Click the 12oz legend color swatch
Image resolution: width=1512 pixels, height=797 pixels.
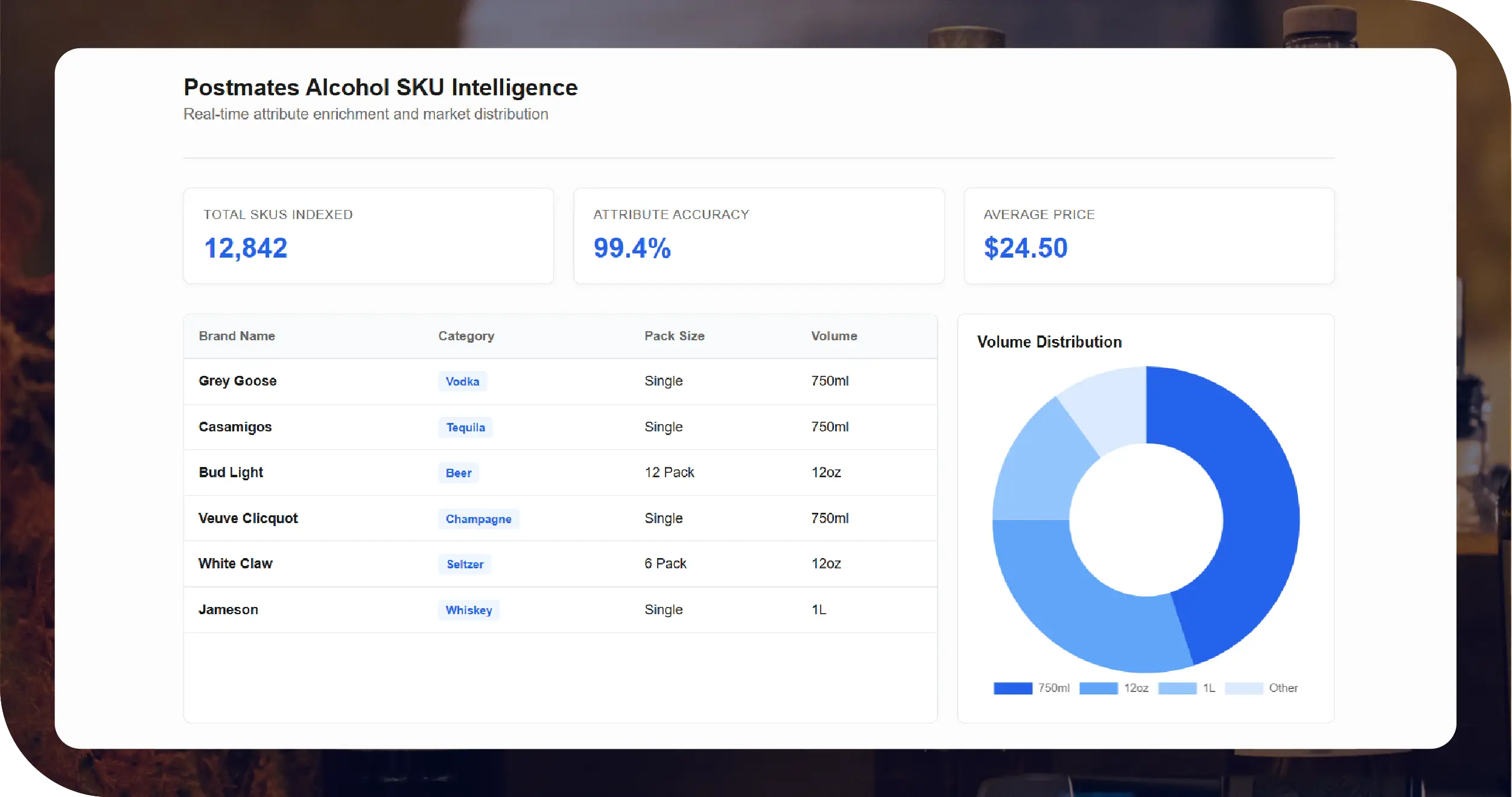(1098, 688)
